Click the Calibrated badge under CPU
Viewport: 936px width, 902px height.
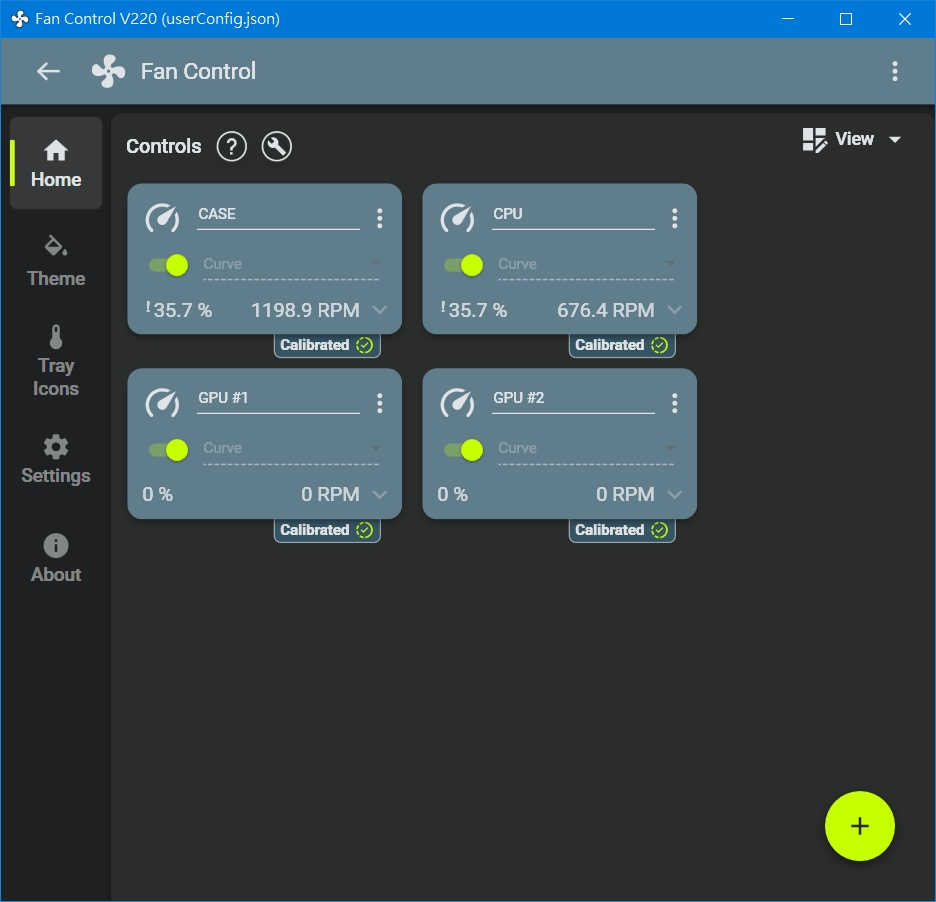(622, 345)
